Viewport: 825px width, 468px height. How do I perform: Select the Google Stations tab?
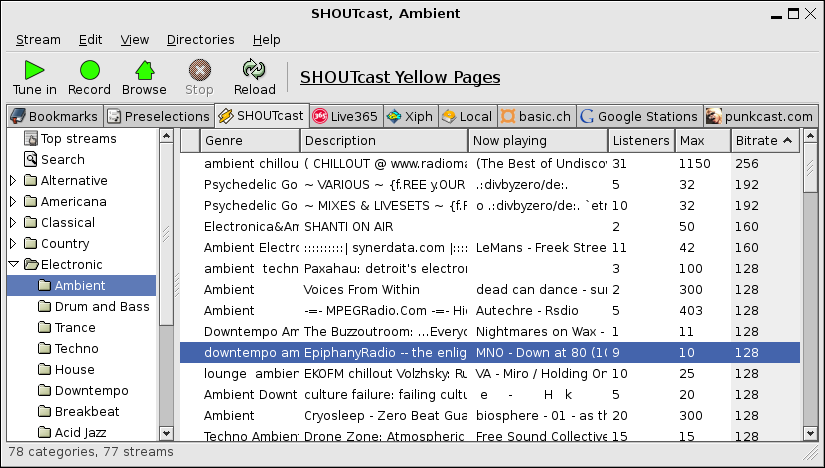click(x=638, y=116)
